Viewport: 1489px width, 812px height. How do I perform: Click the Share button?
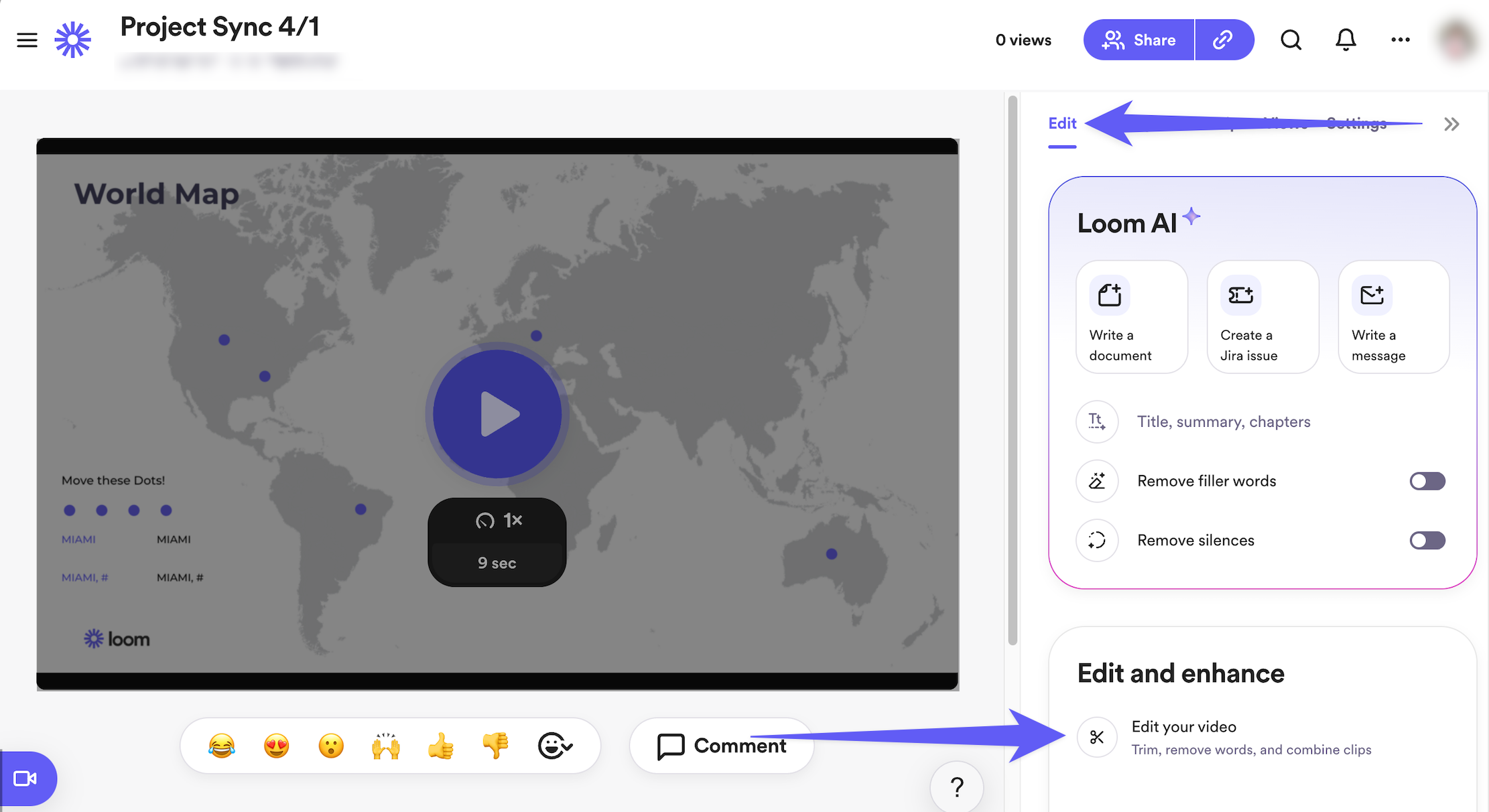(1138, 40)
